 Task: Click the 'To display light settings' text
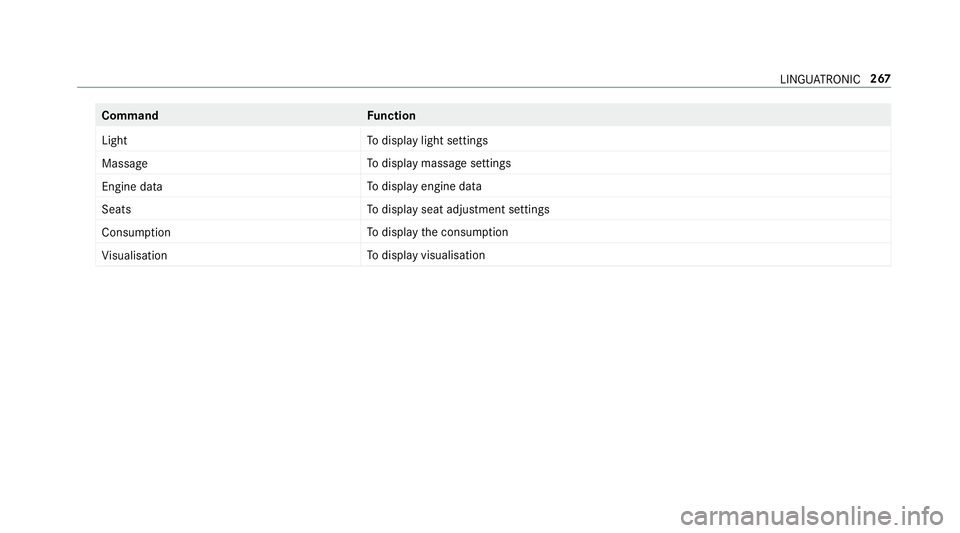point(427,141)
